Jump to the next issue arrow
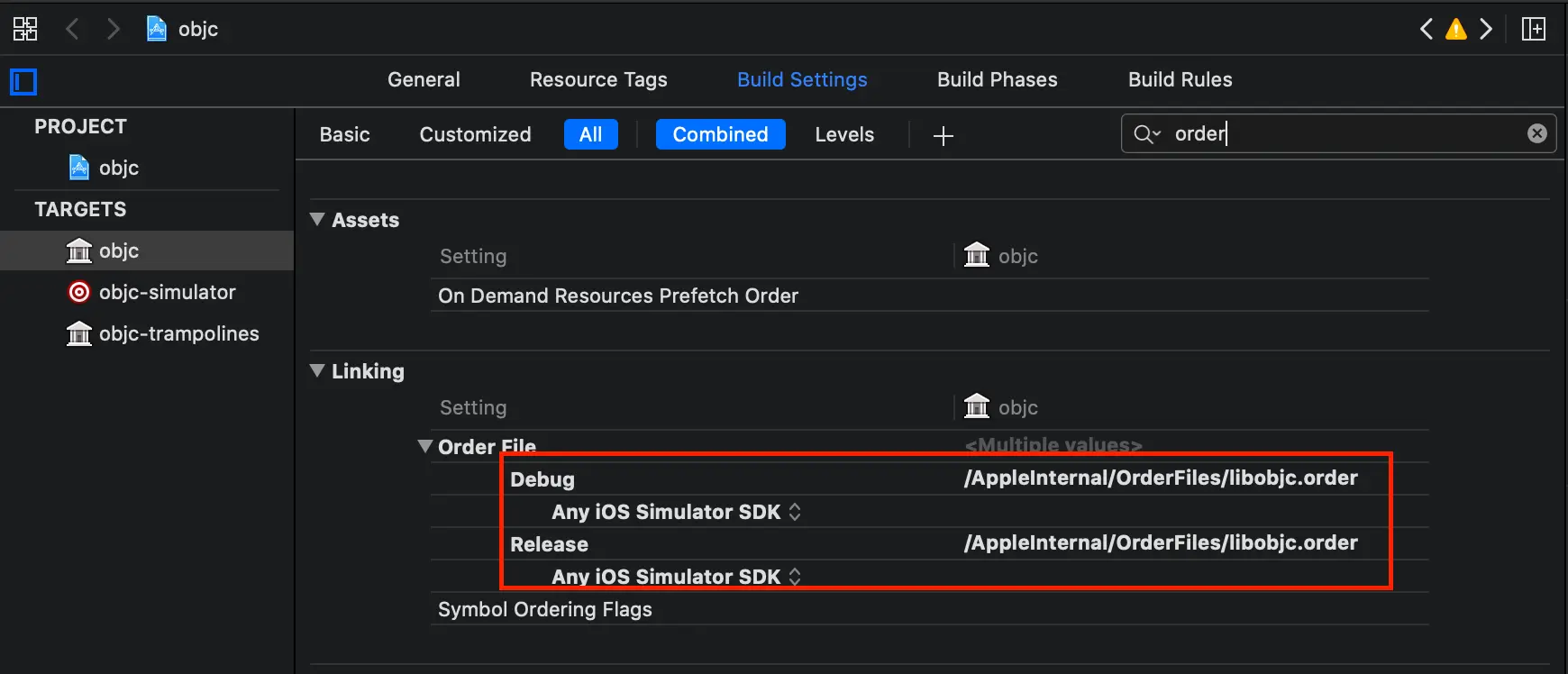 pos(1486,30)
